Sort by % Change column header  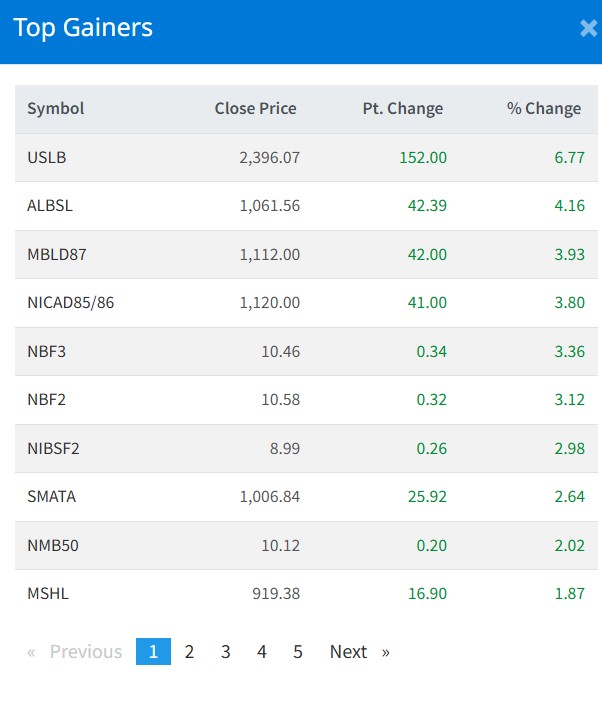[543, 109]
